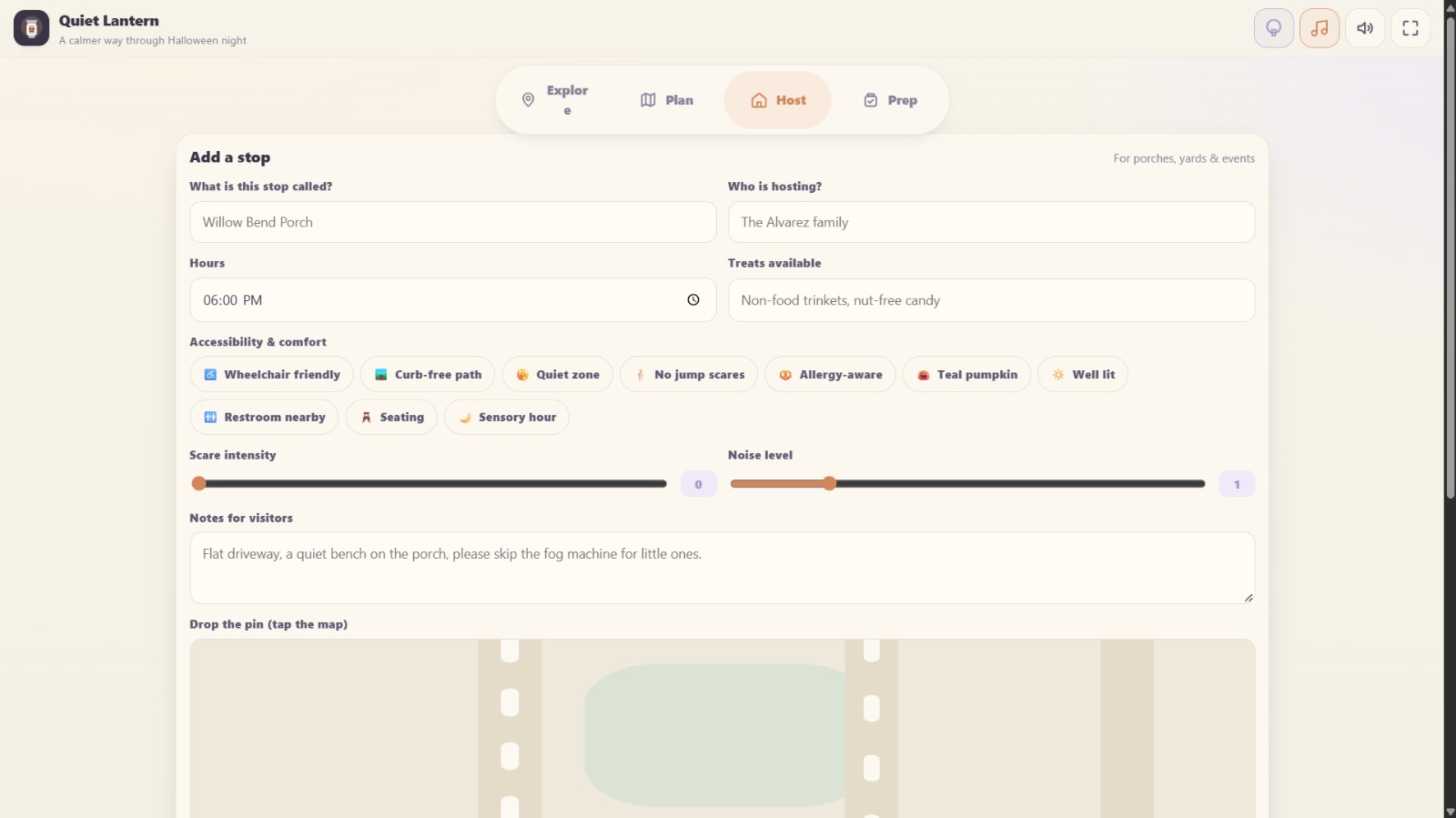Switch to the Plan tab
This screenshot has height=818, width=1456.
pos(666,100)
